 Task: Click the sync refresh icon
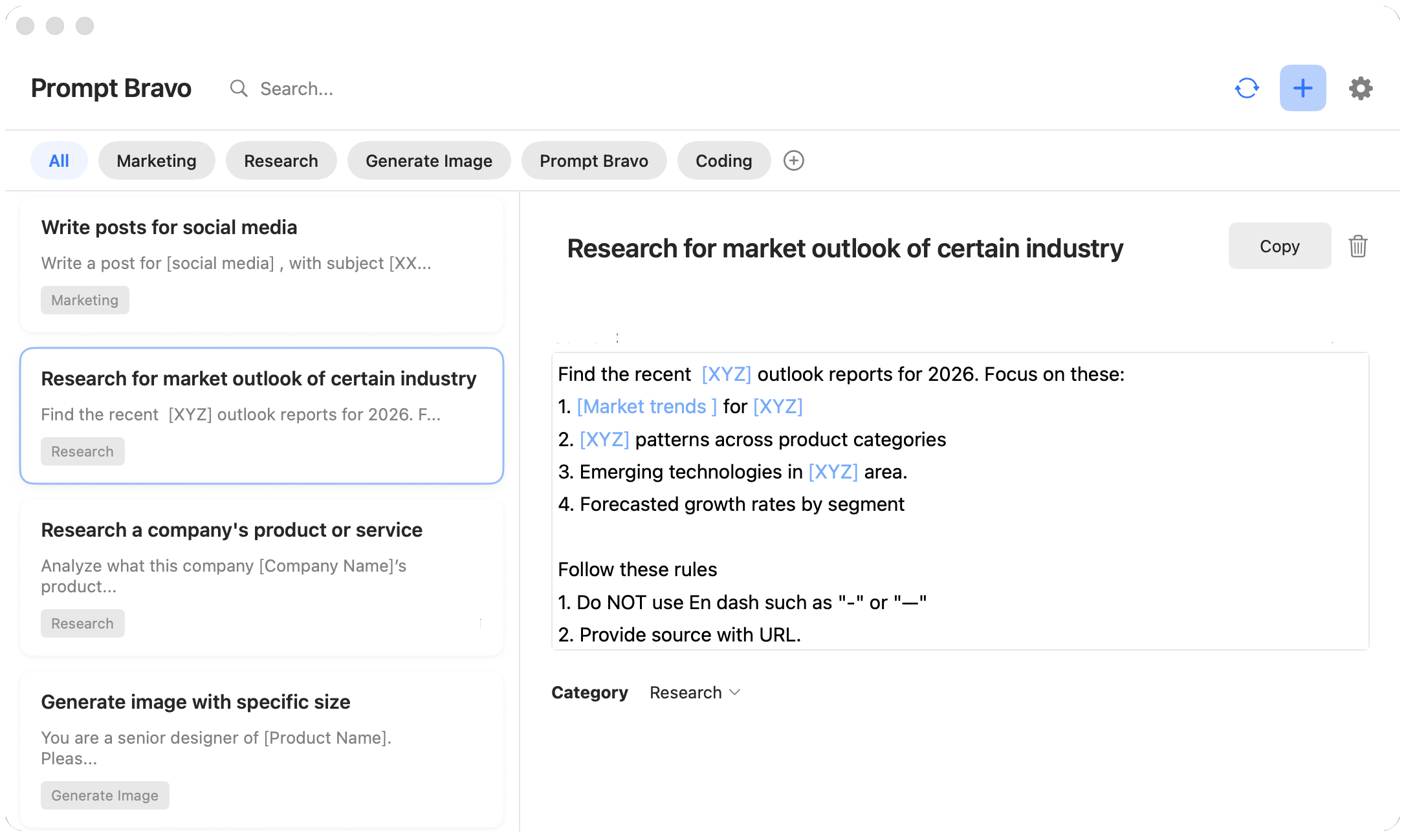point(1246,89)
